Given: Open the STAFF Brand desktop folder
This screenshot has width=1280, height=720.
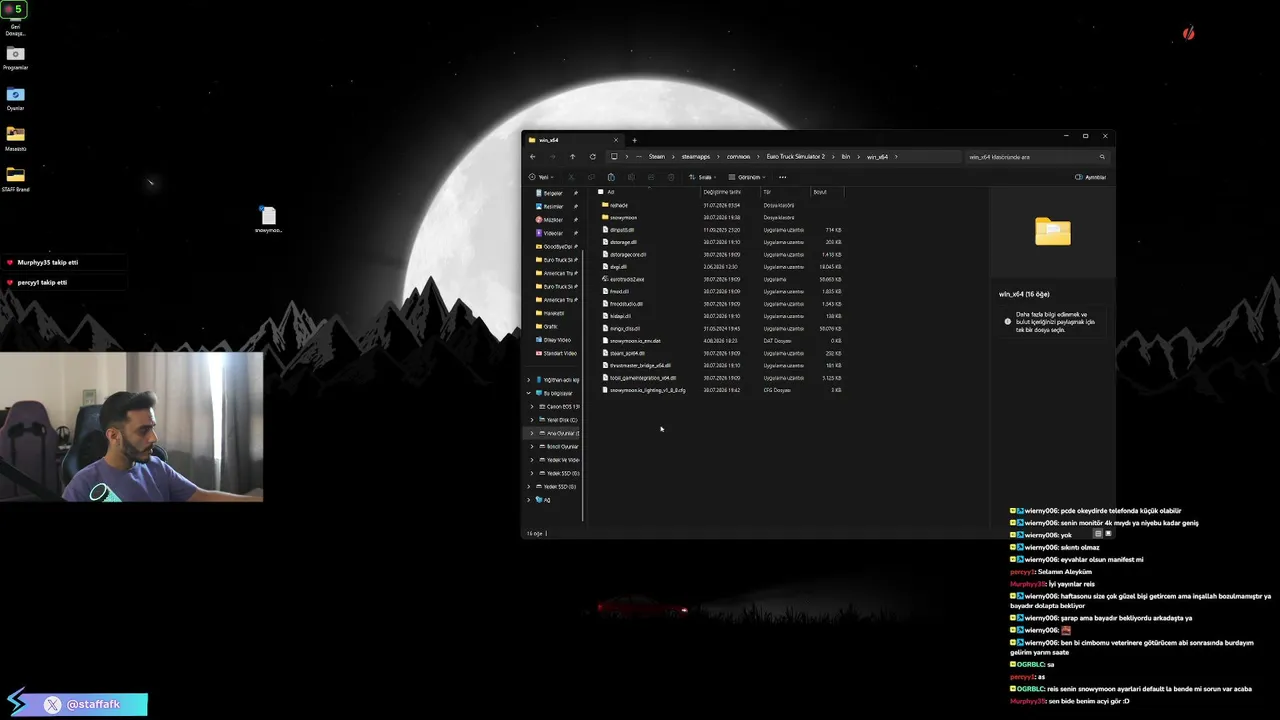Looking at the screenshot, I should 15,179.
